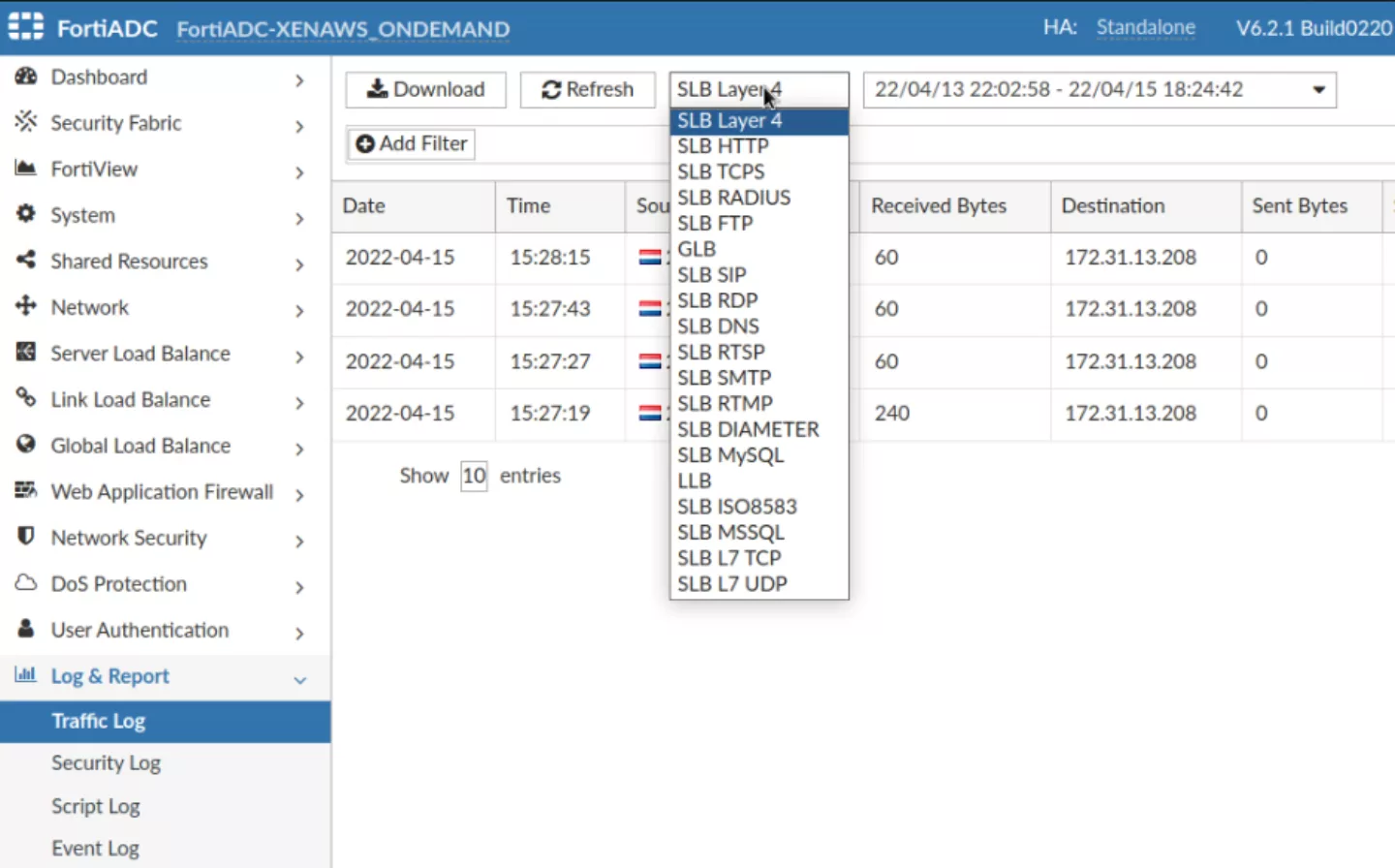Screen dimensions: 1395x868
Task: Click the Dashboard gauge icon
Action: pyautogui.click(x=26, y=77)
